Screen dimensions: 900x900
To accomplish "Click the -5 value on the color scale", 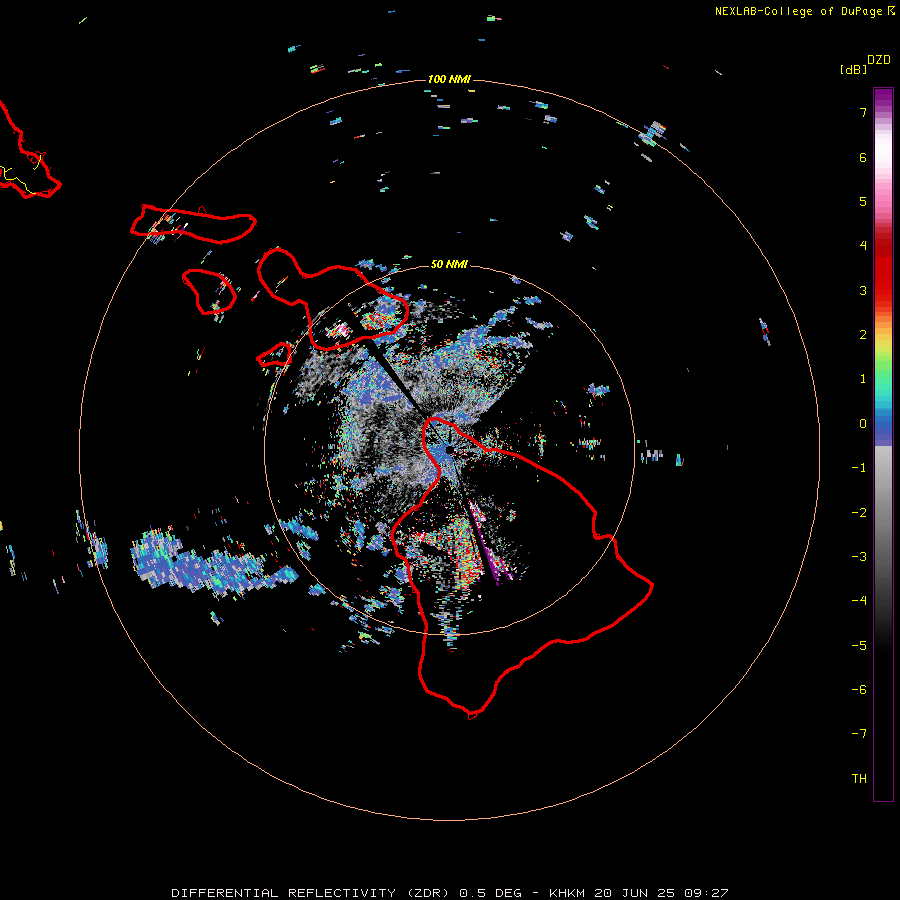I will 859,646.
